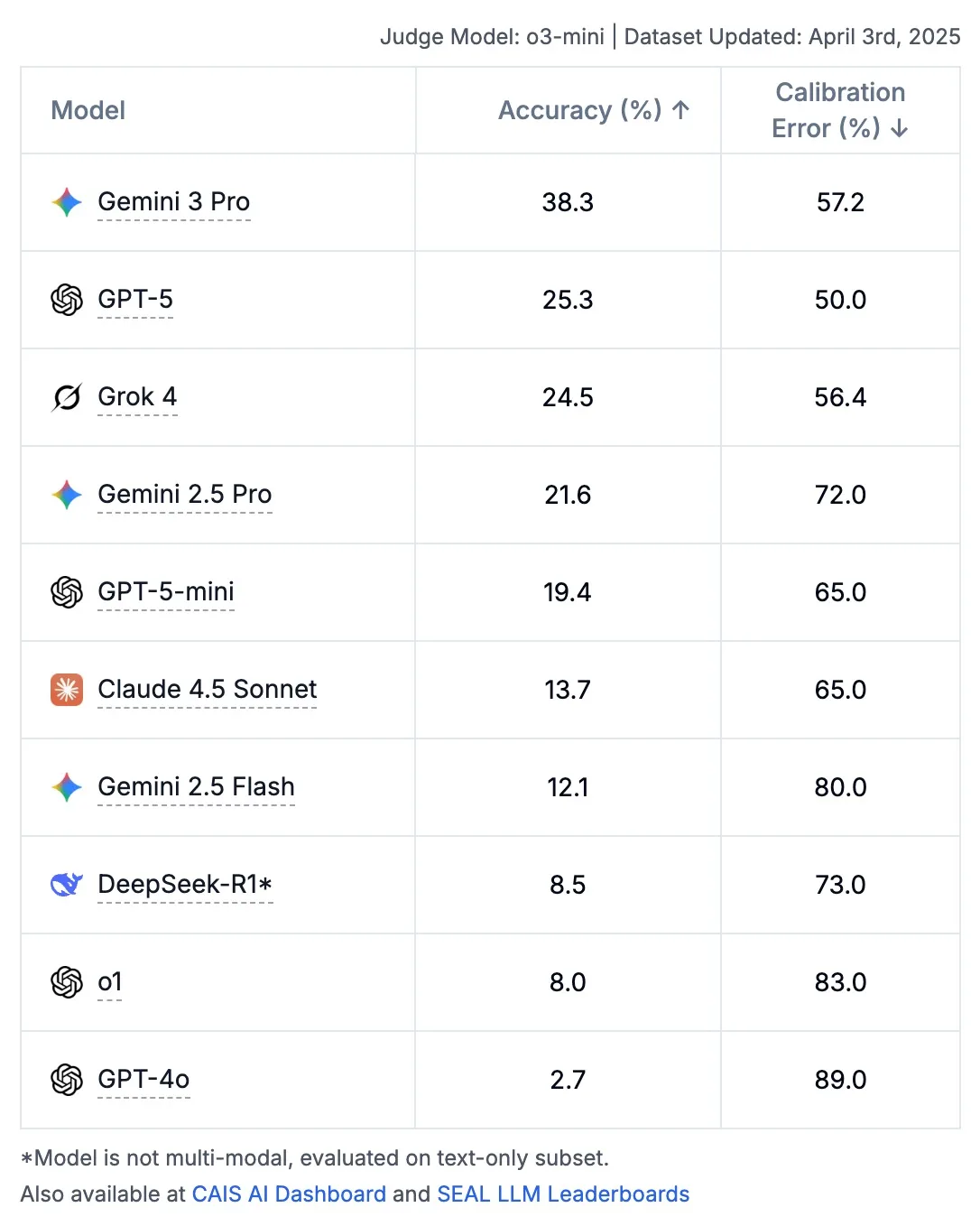Sort by Accuracy using the up arrow

click(681, 110)
